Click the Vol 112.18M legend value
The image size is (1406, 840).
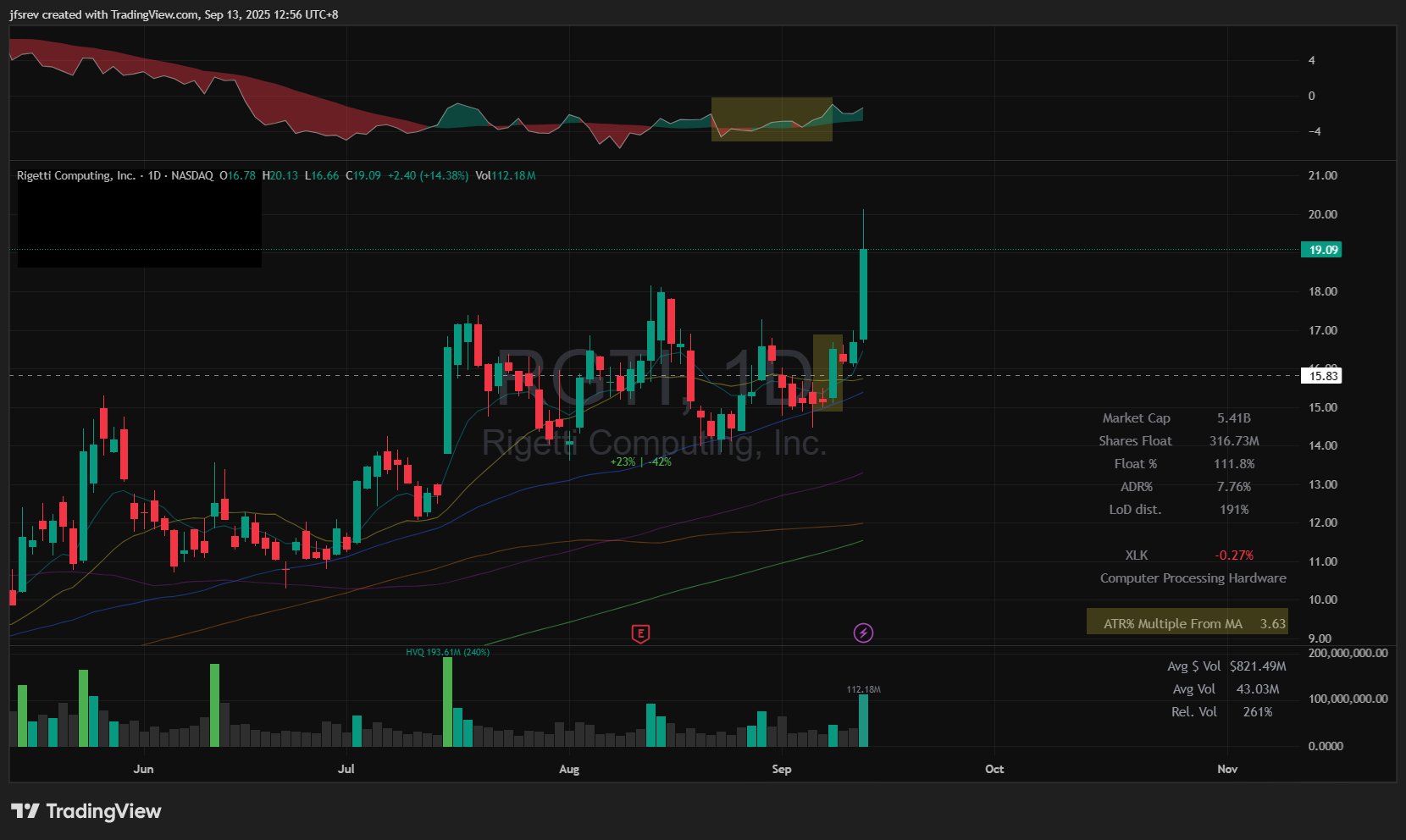coord(506,175)
